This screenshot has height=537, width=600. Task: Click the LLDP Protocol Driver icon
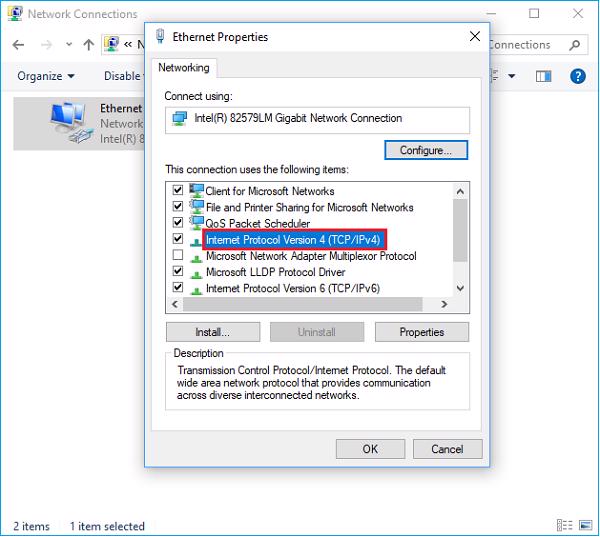196,274
